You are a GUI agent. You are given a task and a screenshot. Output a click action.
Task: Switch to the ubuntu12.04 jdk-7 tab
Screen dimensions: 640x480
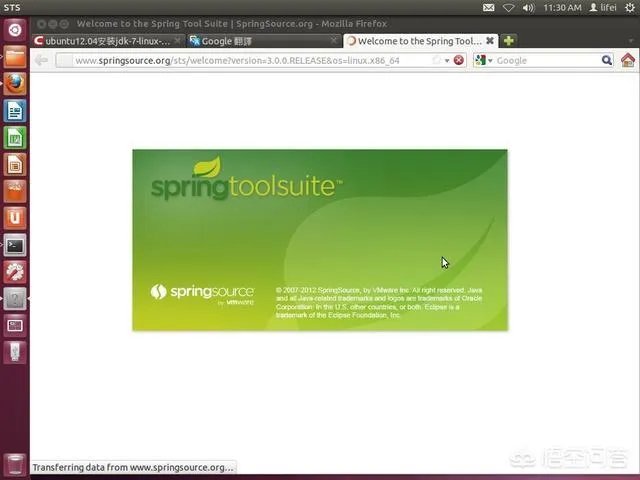click(101, 41)
